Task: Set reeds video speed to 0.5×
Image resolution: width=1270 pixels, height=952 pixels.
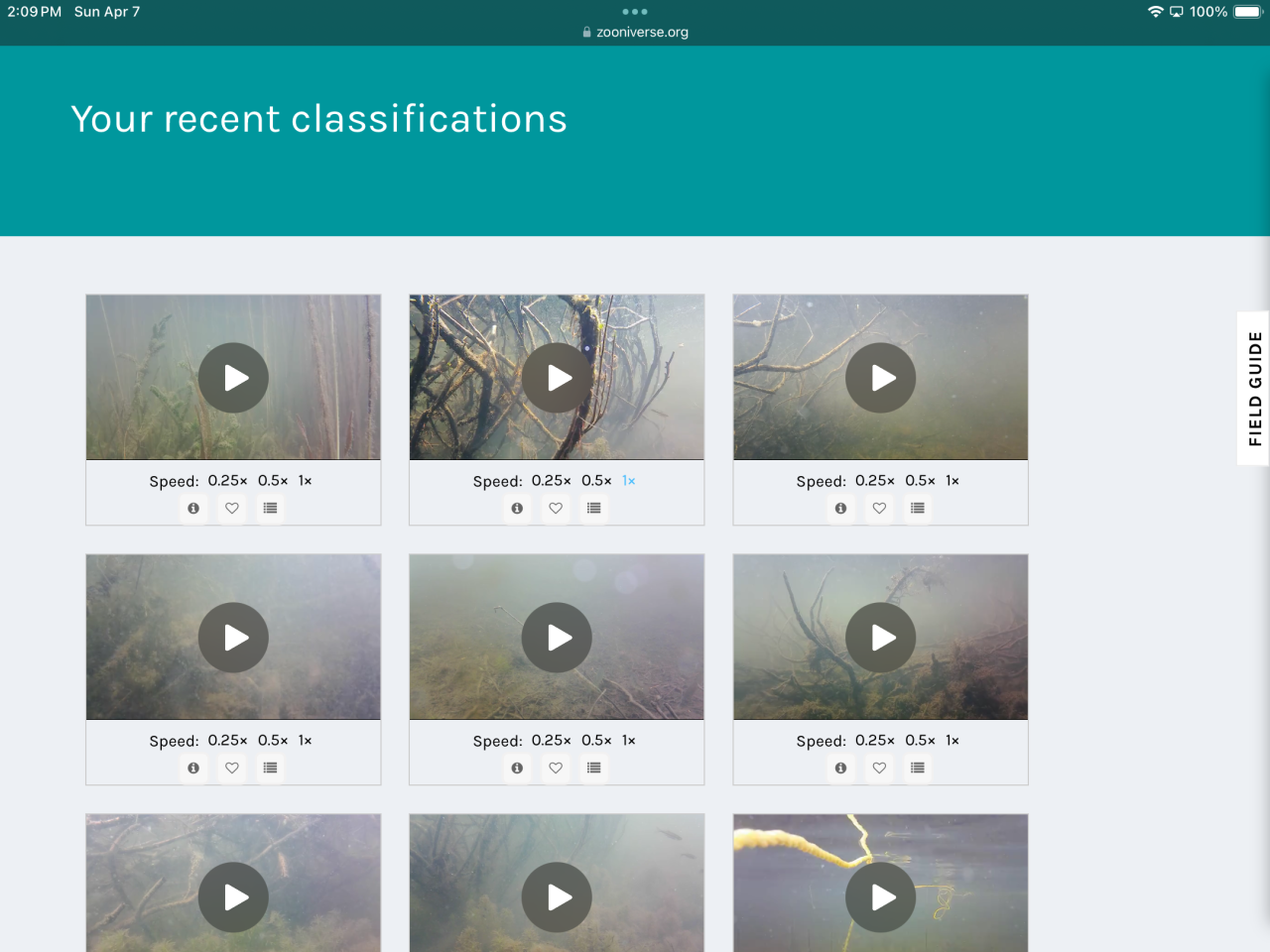Action: [x=273, y=481]
